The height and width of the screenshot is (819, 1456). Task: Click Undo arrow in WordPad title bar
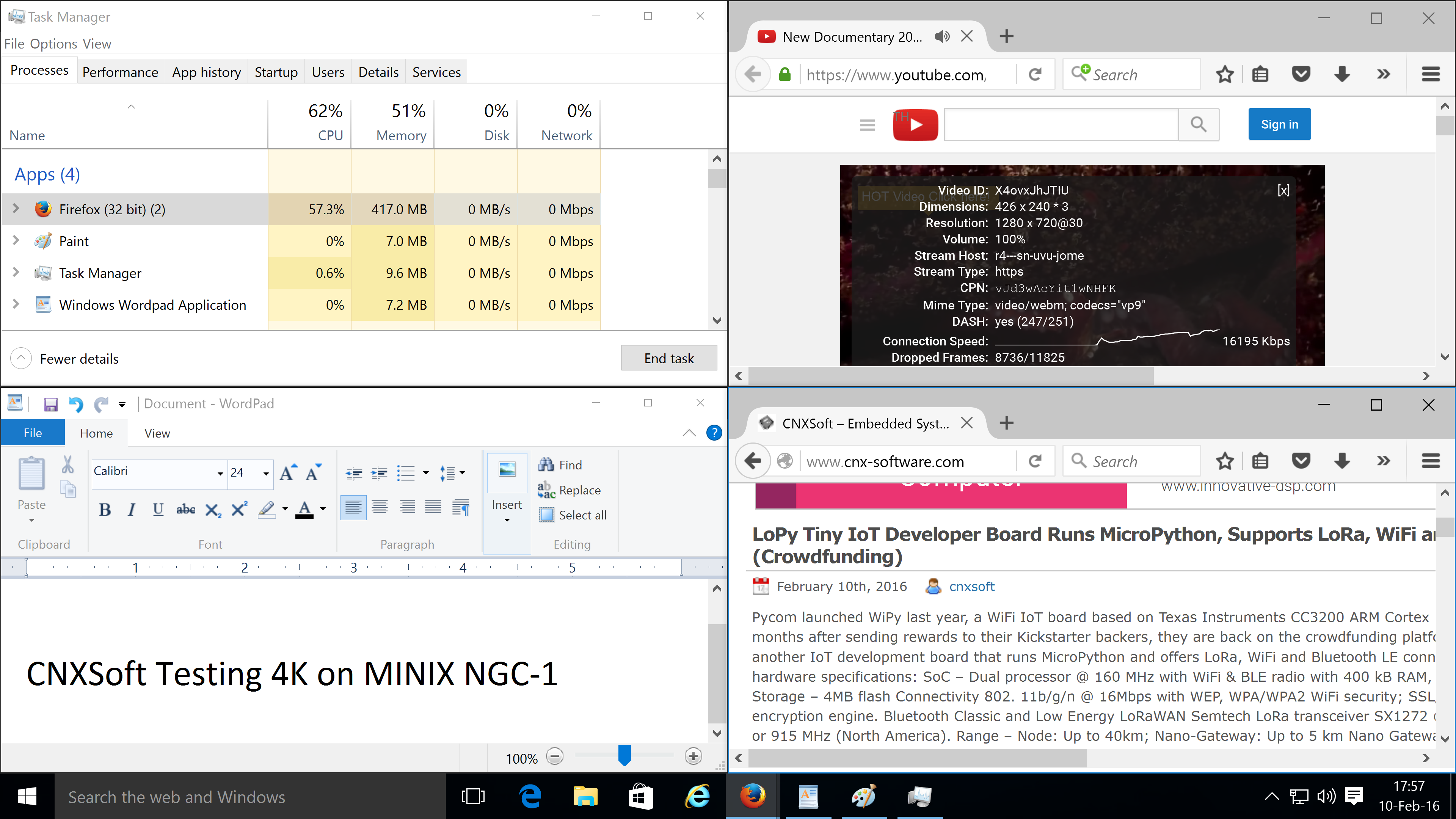pyautogui.click(x=76, y=404)
